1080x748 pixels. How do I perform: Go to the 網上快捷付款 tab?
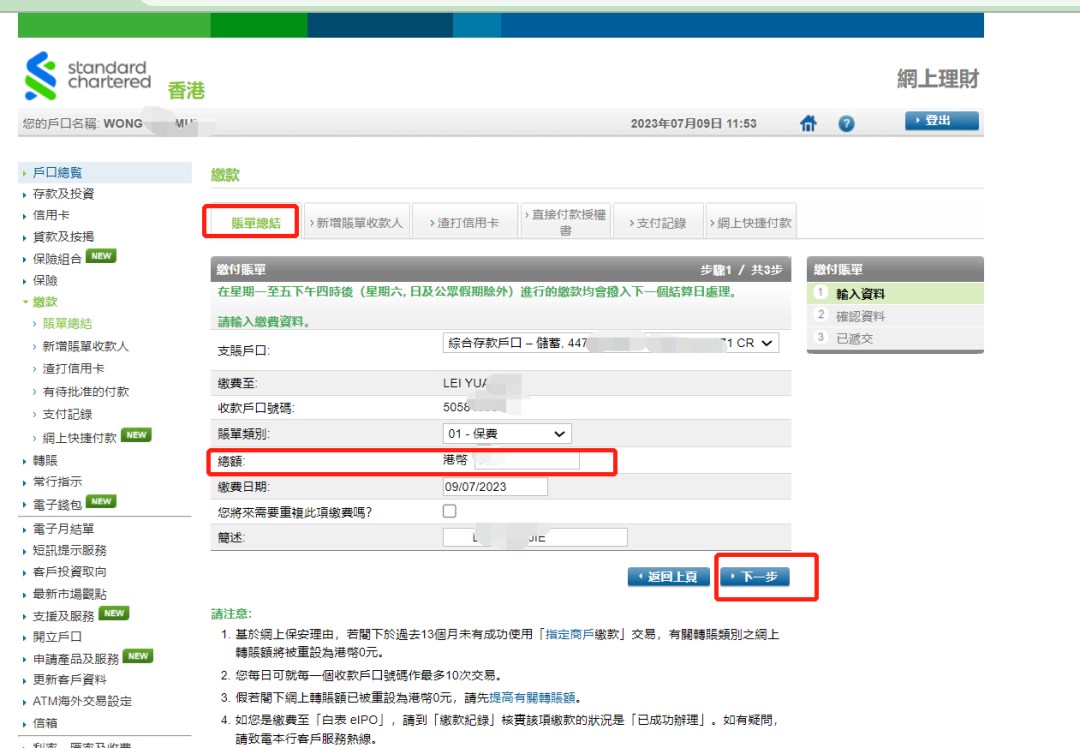click(752, 223)
